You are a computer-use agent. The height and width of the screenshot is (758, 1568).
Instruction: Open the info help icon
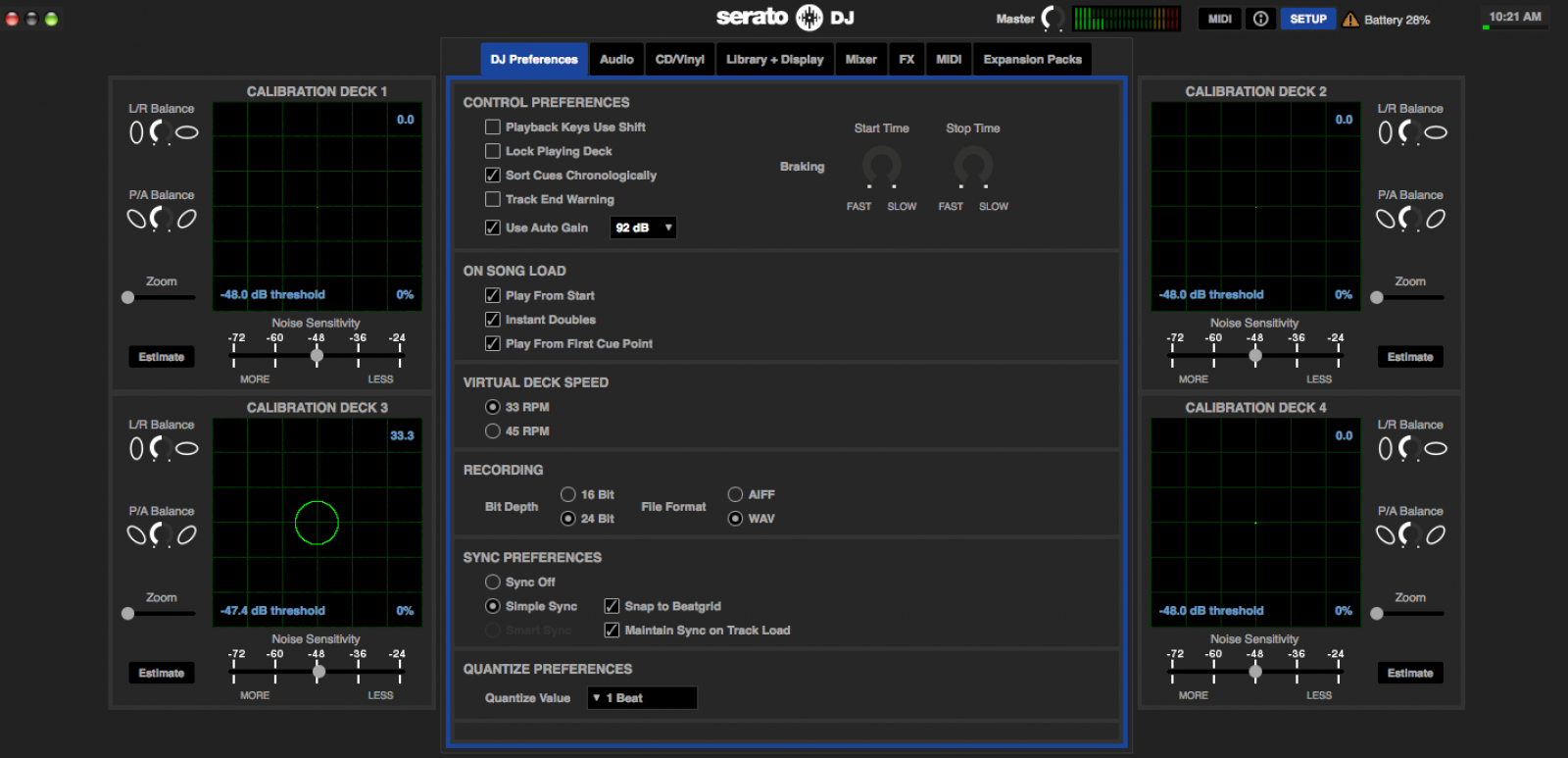click(1260, 19)
